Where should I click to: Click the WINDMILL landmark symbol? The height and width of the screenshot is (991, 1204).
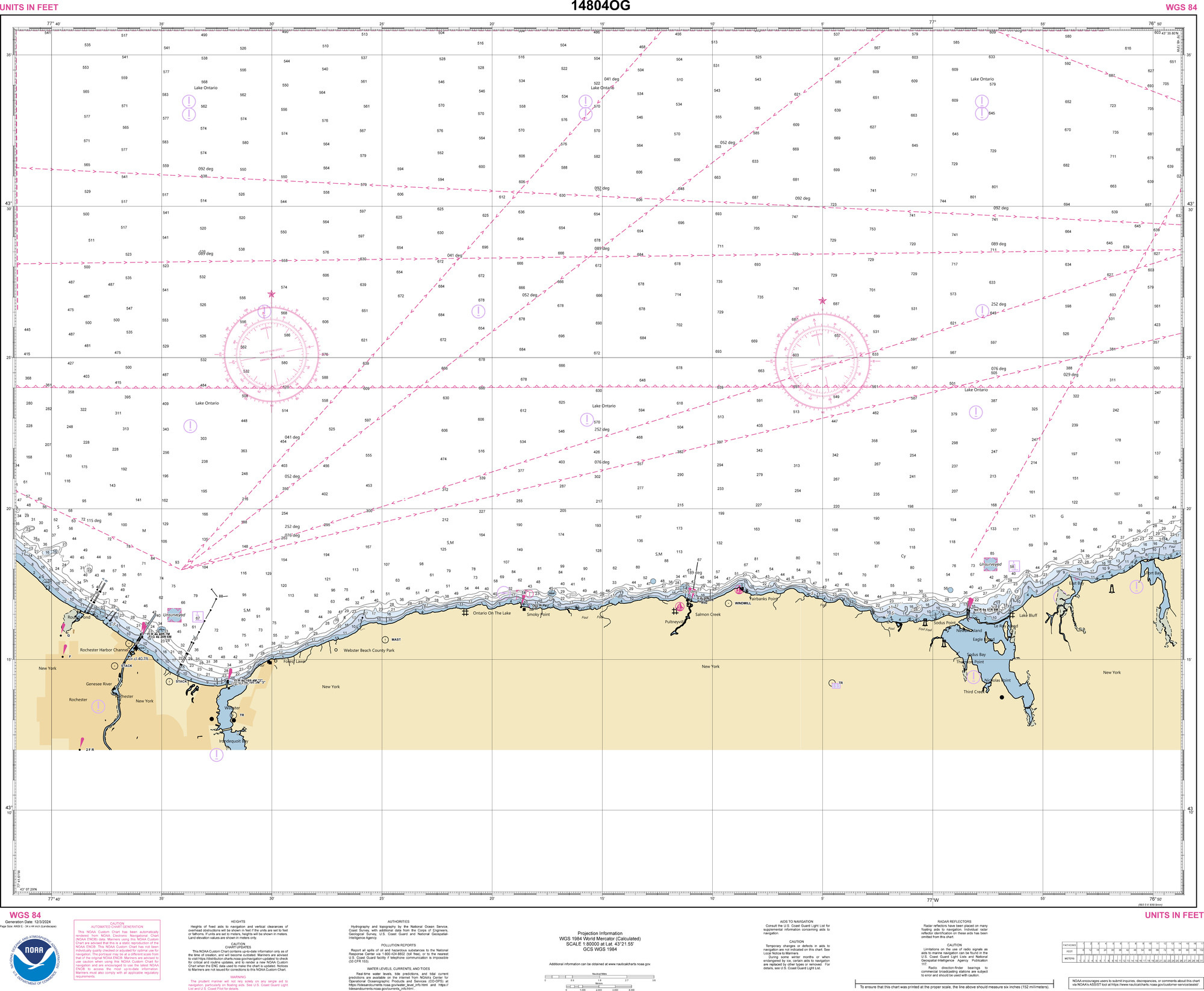[x=728, y=603]
